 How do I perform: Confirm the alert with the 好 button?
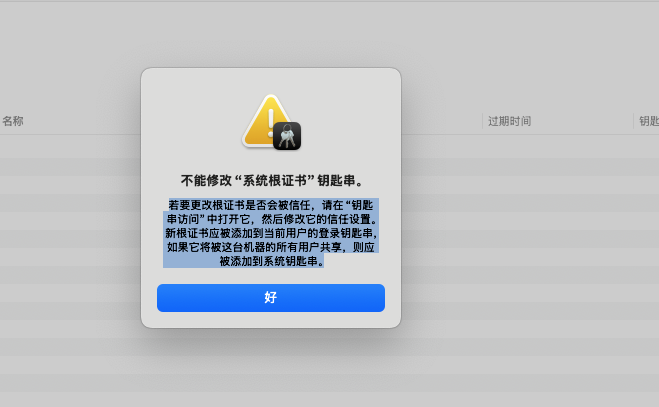coord(271,298)
